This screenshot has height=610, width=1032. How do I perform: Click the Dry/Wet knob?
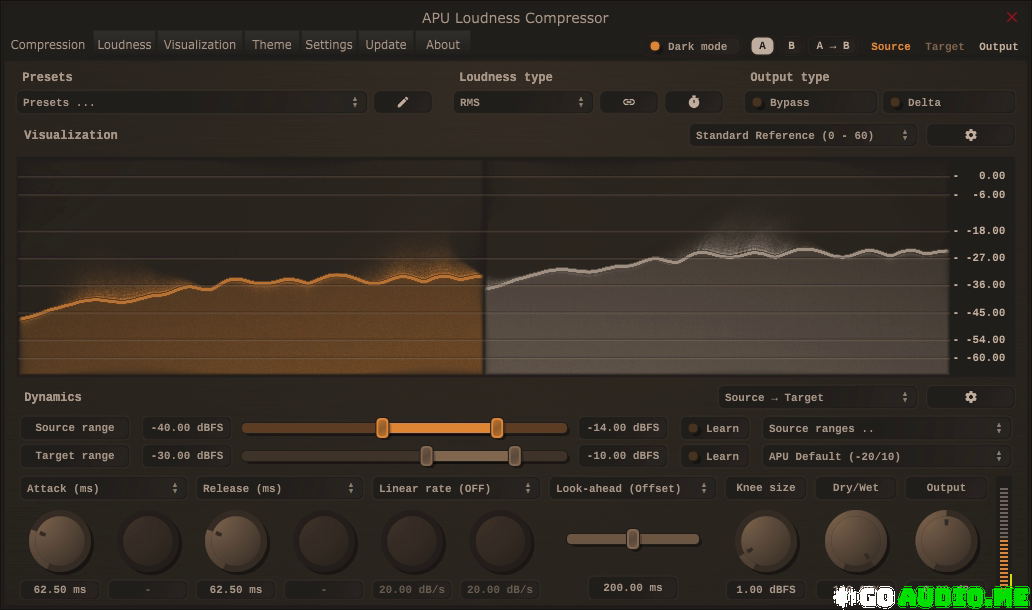(855, 542)
